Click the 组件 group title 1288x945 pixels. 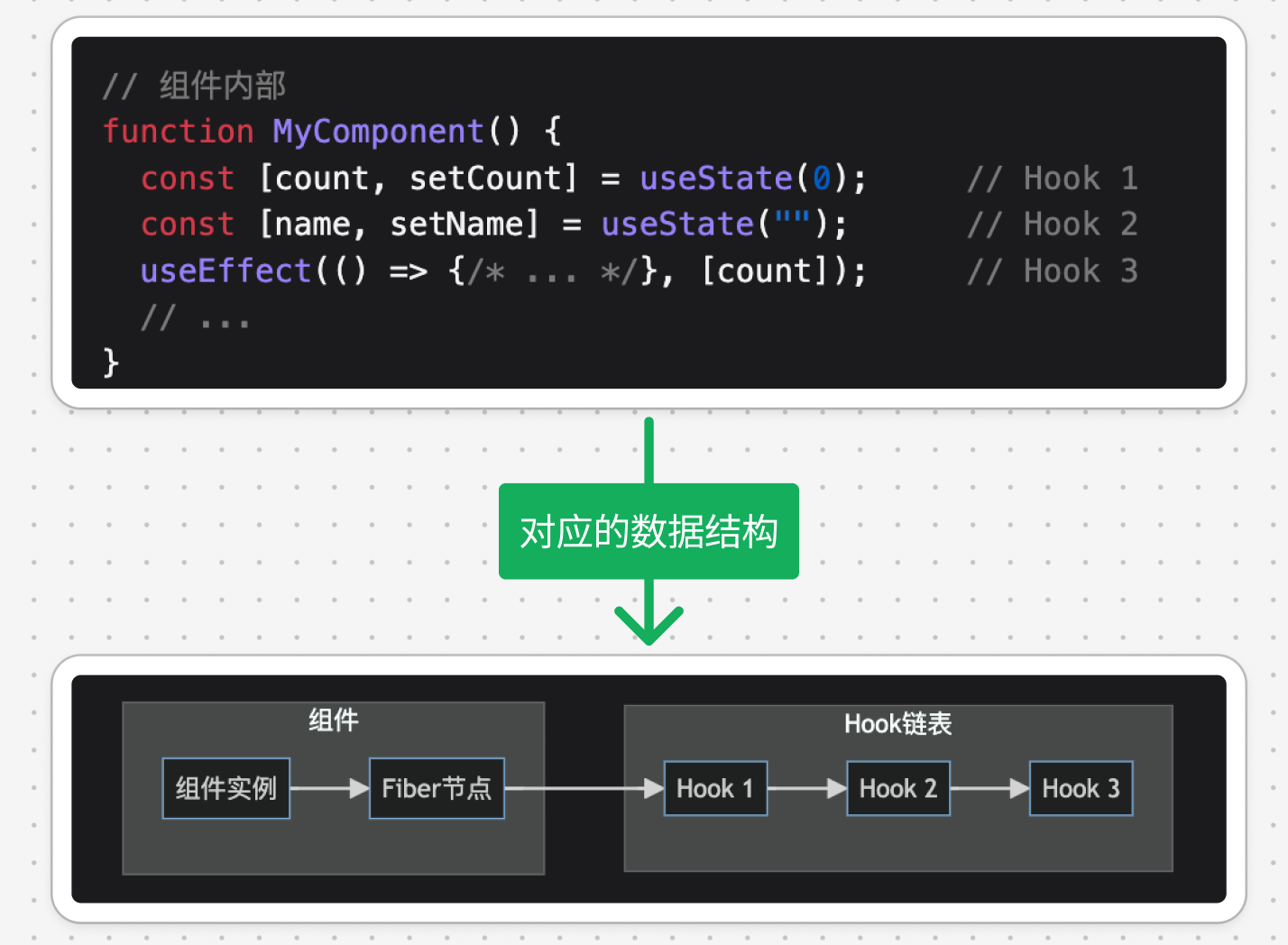[x=333, y=720]
